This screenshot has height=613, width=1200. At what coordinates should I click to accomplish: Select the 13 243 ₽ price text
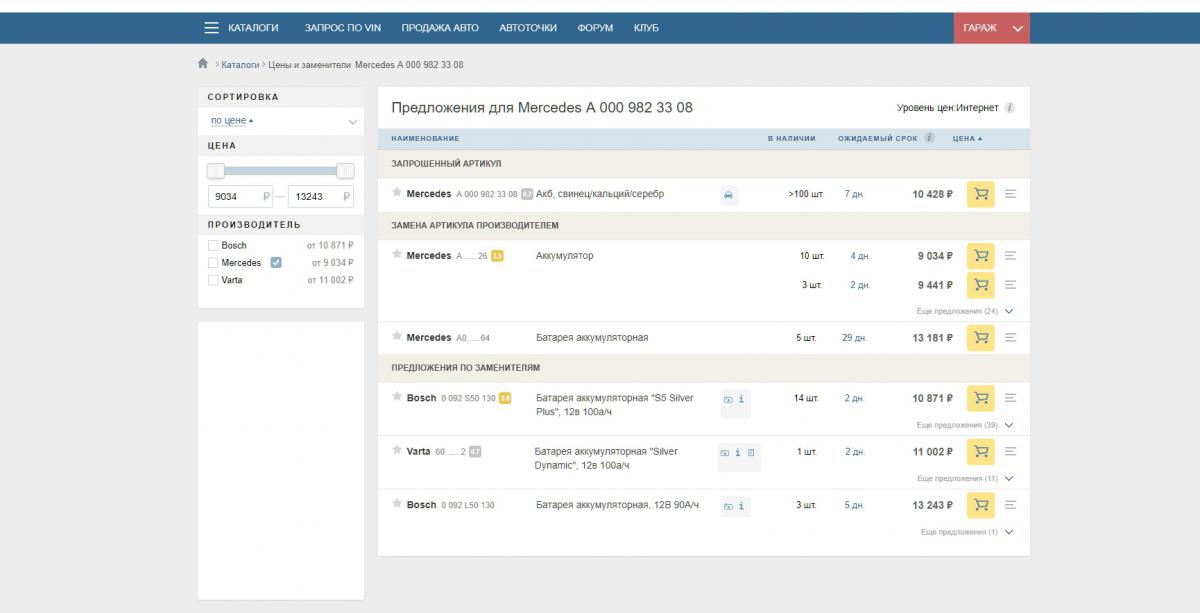[932, 506]
